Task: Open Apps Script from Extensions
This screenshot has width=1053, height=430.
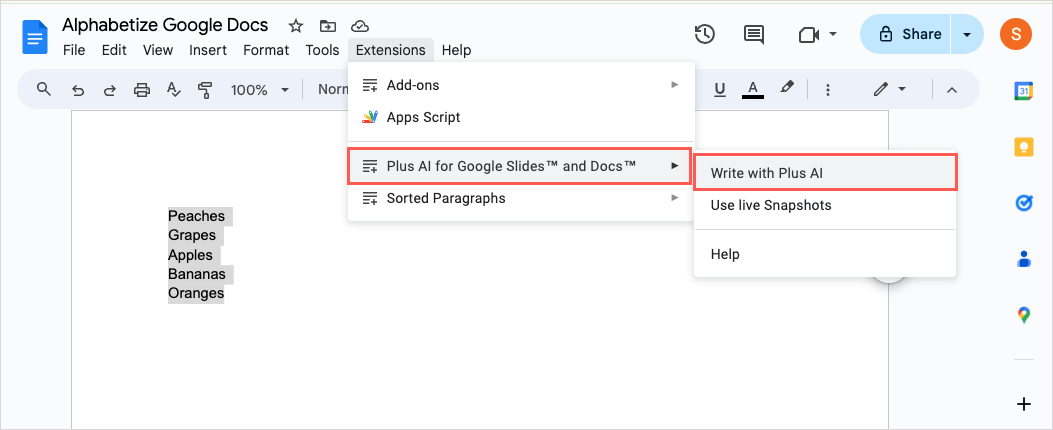Action: pos(521,118)
